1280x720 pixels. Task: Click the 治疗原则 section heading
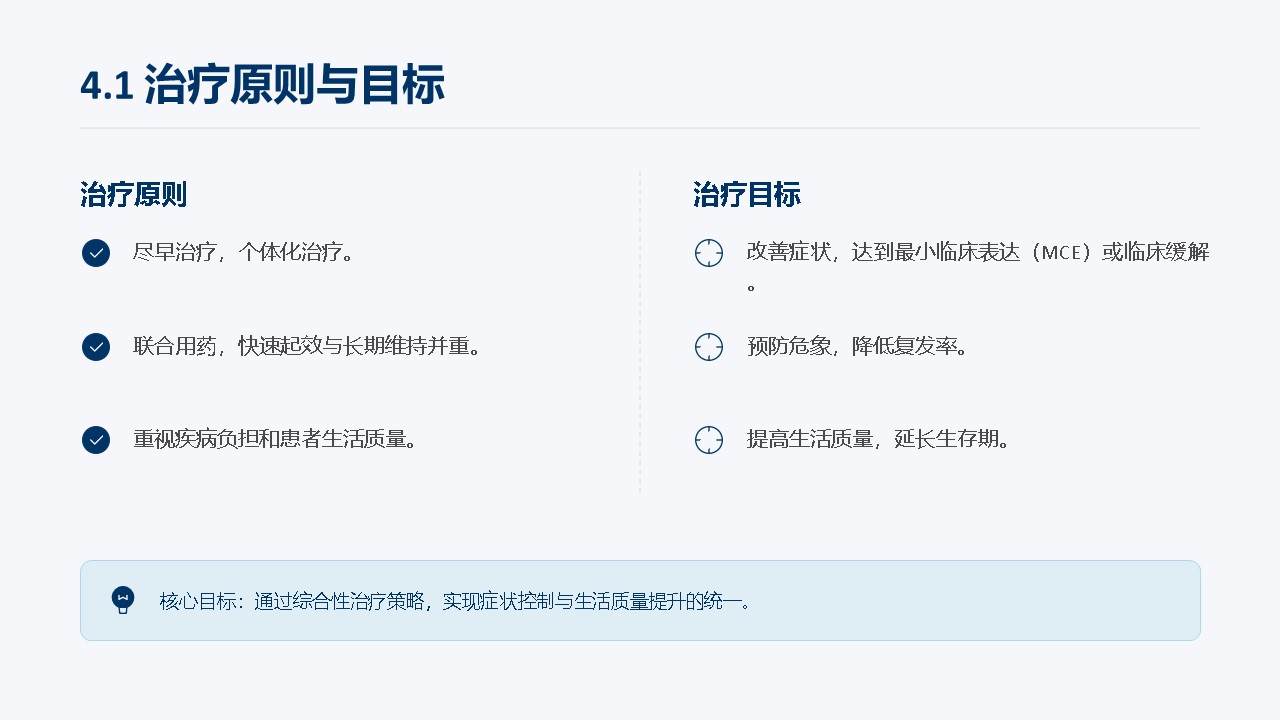pos(134,195)
